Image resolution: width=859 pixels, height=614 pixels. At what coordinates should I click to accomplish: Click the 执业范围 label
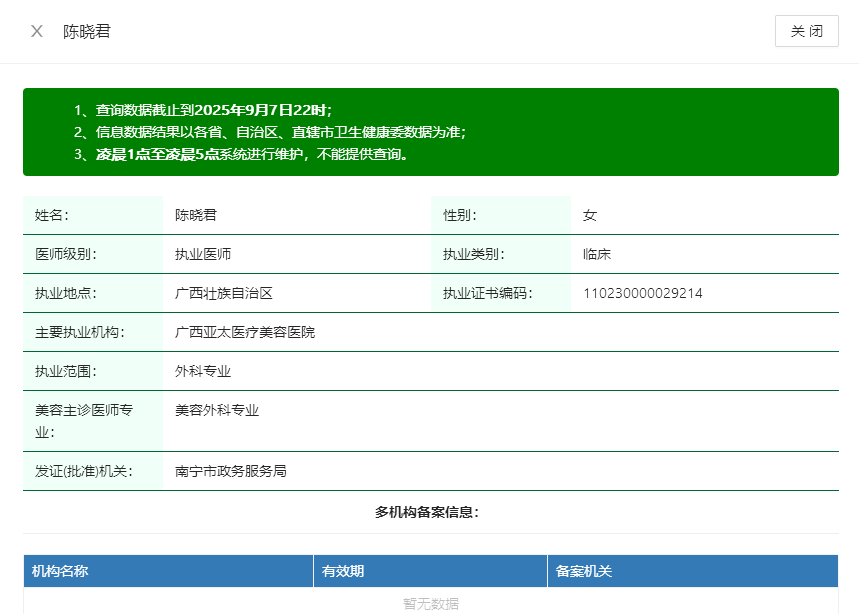66,371
